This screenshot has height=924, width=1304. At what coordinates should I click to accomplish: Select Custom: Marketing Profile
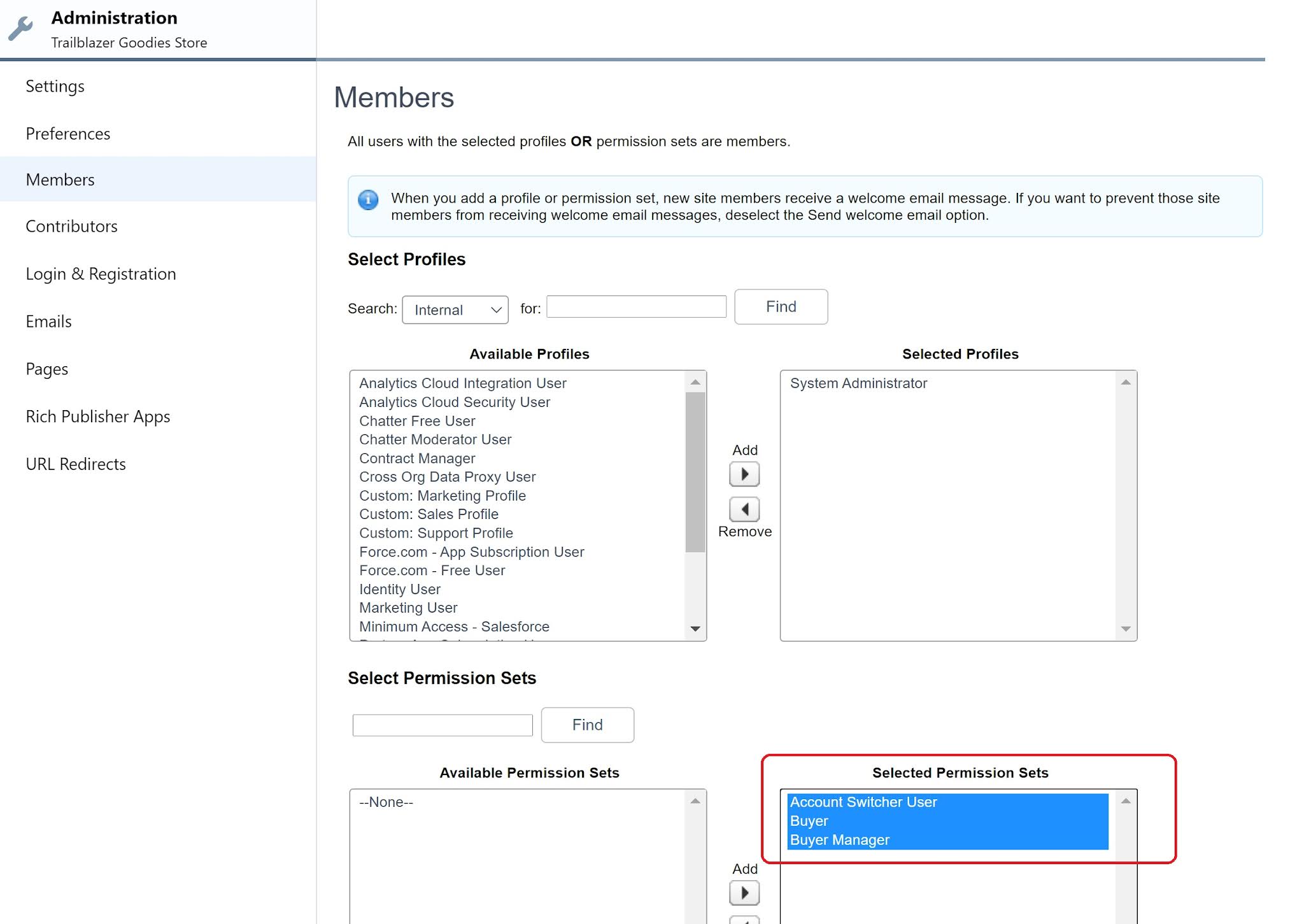(442, 495)
